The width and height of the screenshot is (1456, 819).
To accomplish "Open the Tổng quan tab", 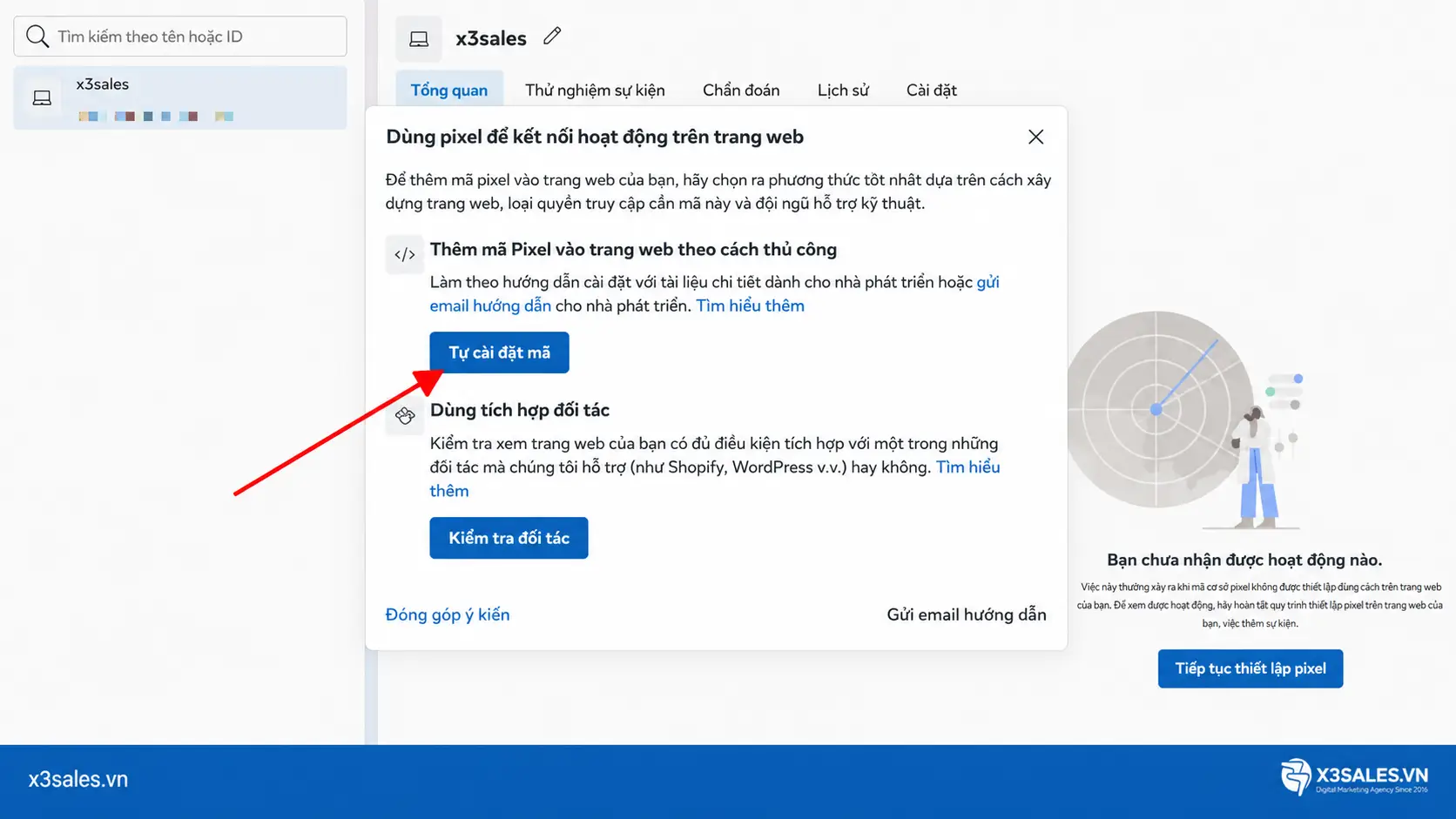I will point(449,90).
